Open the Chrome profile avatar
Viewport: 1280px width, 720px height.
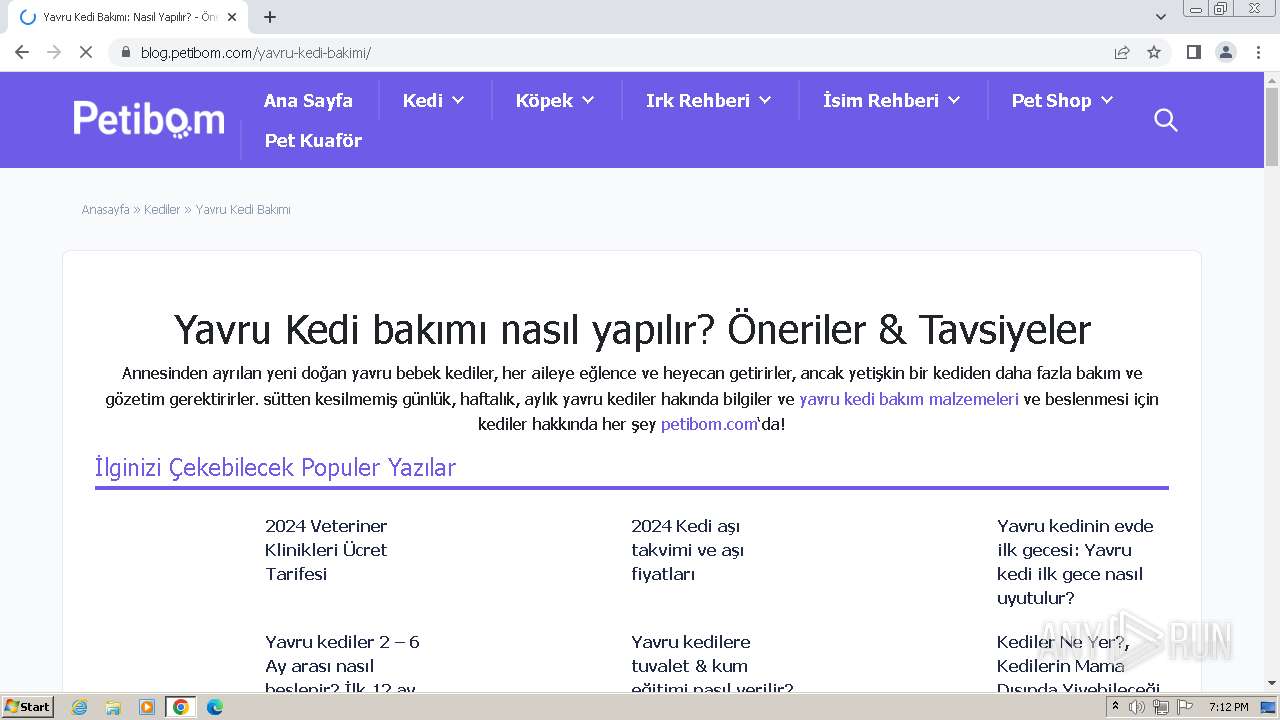tap(1226, 52)
